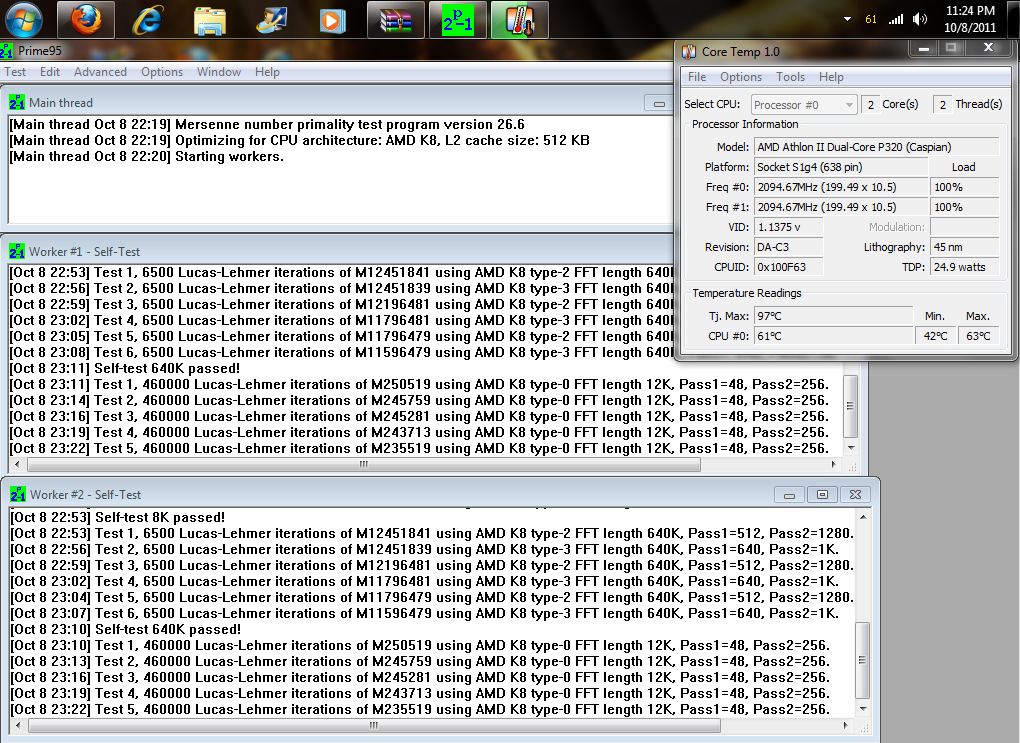Click the Main thread 'Starting workers.' log line
The height and width of the screenshot is (743, 1020).
146,157
